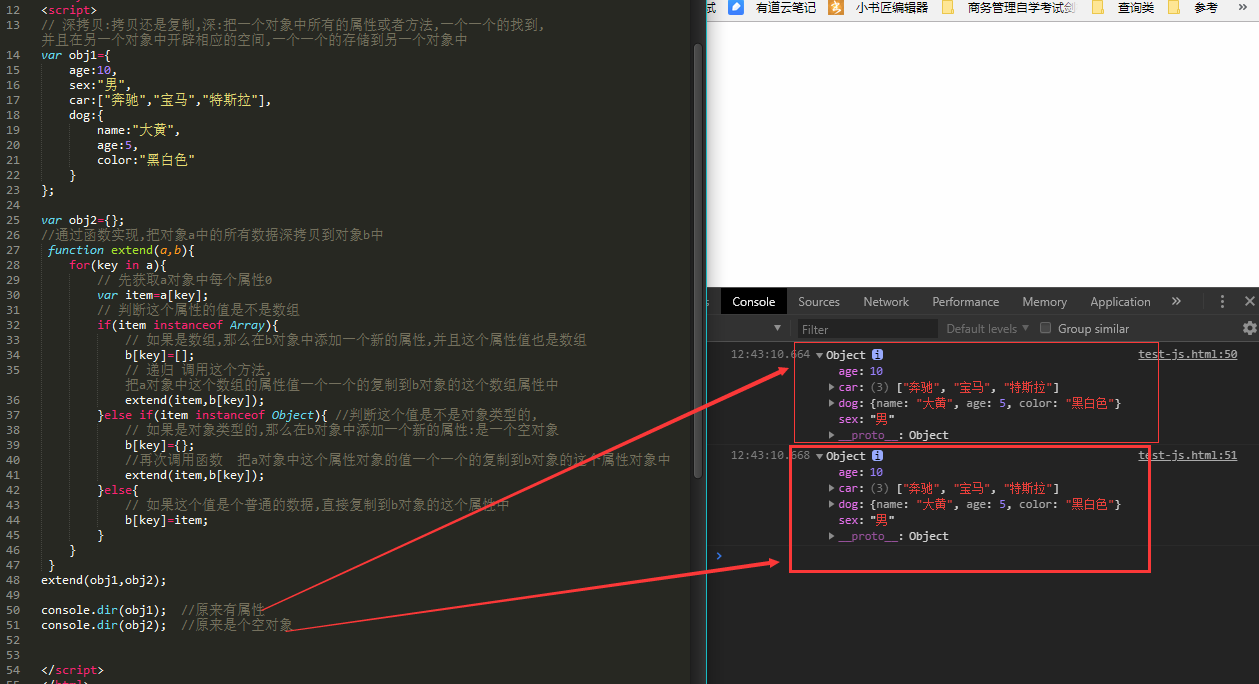Open the test-js.html:51 source link
This screenshot has width=1259, height=684.
[1187, 455]
